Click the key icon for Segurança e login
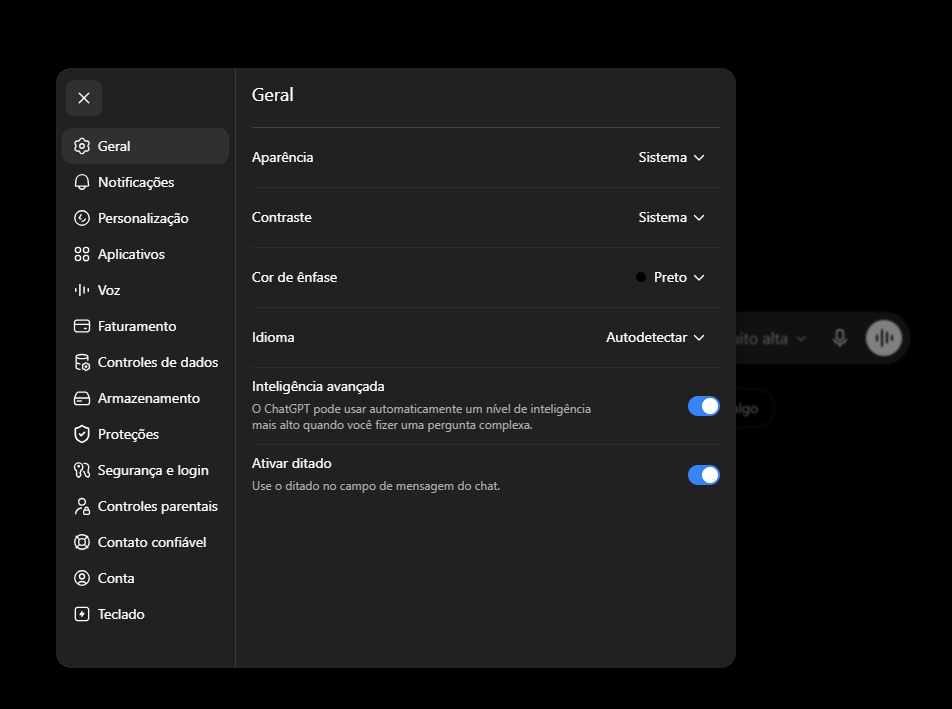952x709 pixels. tap(82, 470)
